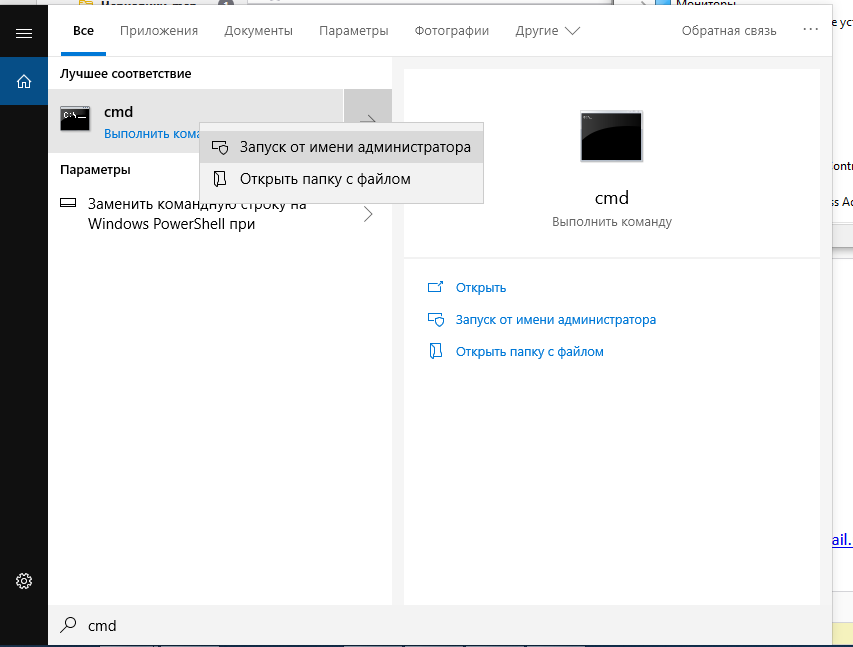This screenshot has height=647, width=853.
Task: Click the folder icon in context menu
Action: click(x=220, y=179)
